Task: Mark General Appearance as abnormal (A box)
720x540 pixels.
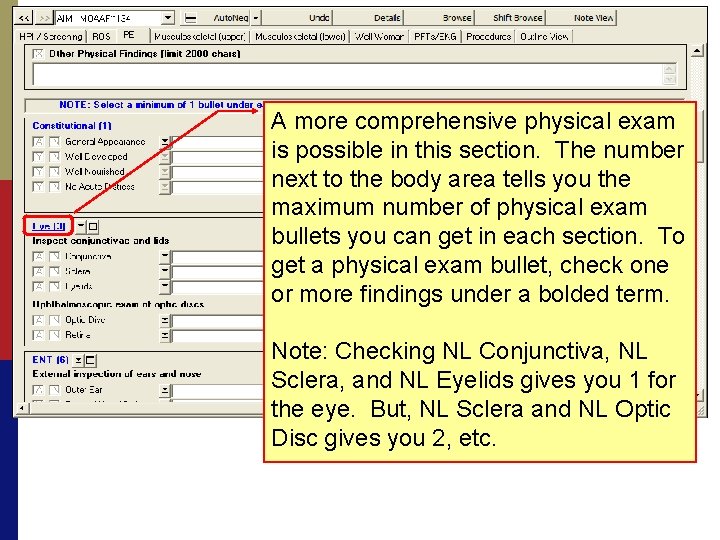Action: click(x=39, y=141)
